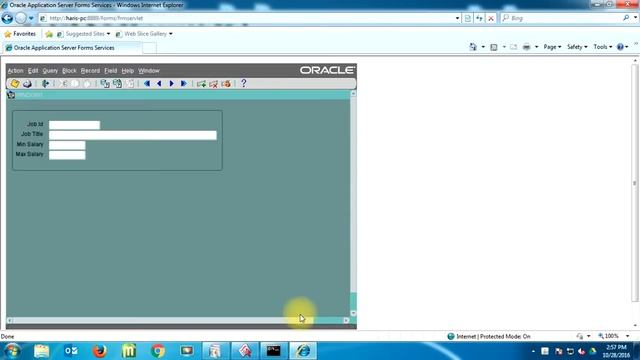This screenshot has width=640, height=360.
Task: Open the Query menu
Action: (x=50, y=71)
